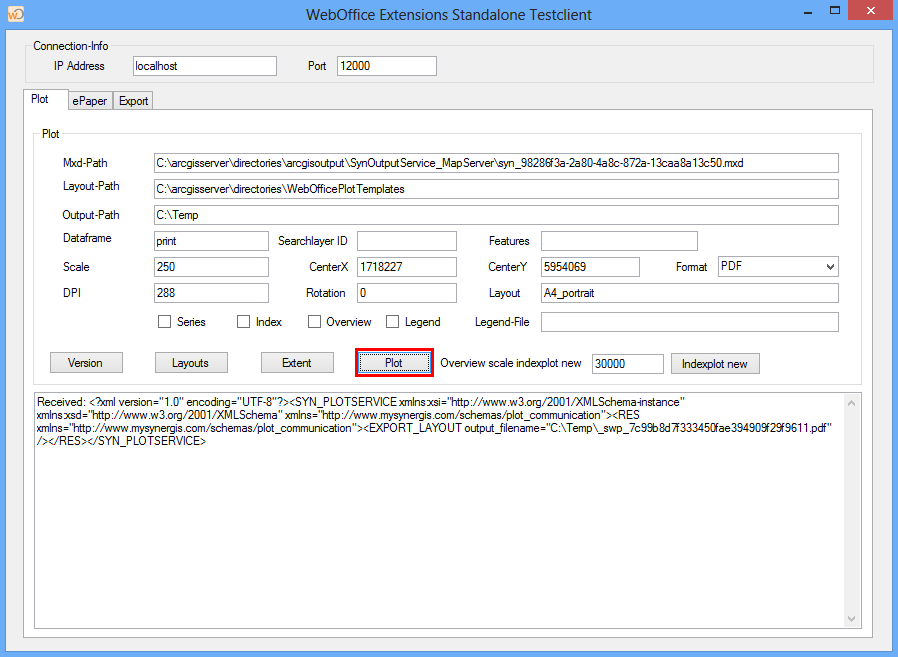Screen dimensions: 898x657
Task: Click the Layouts button
Action: (x=191, y=362)
